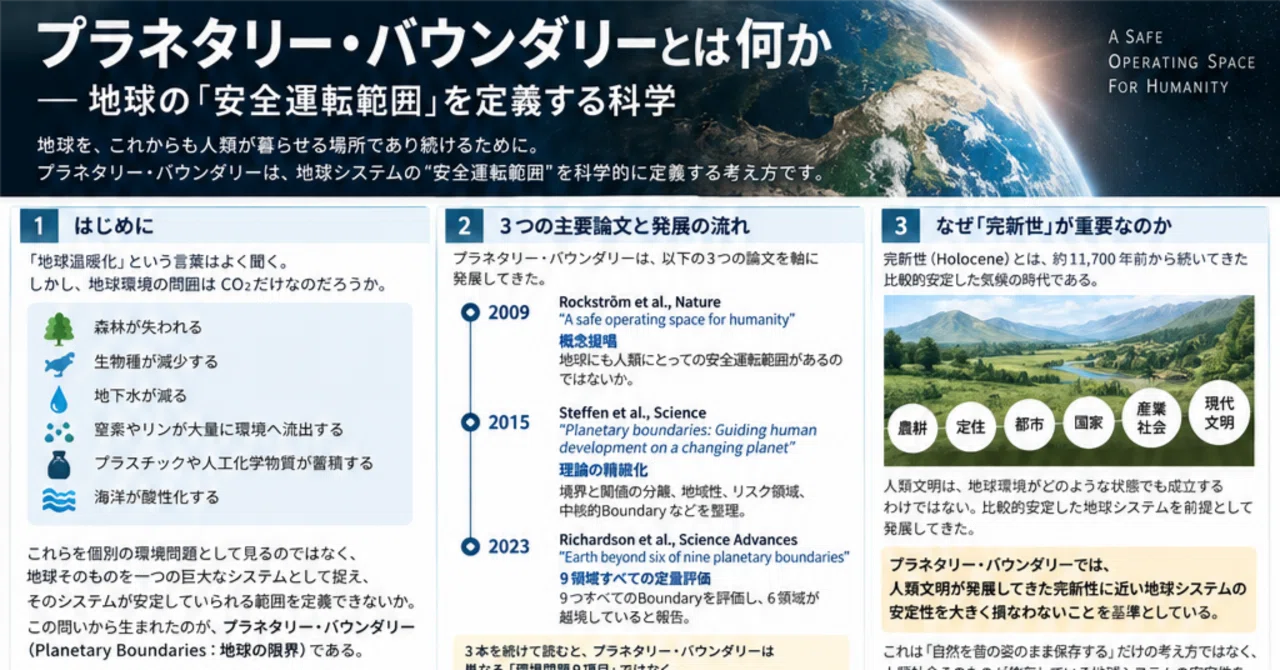Click the 産業社会 circle
This screenshot has height=670, width=1280.
1151,418
